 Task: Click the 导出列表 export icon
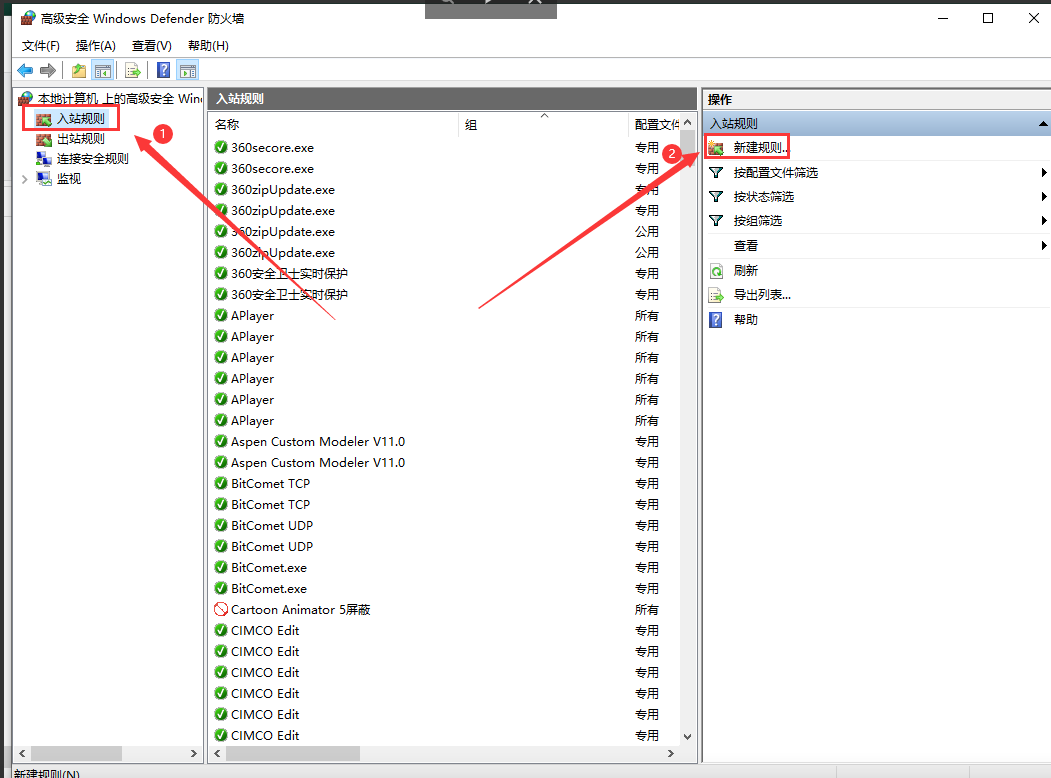716,295
